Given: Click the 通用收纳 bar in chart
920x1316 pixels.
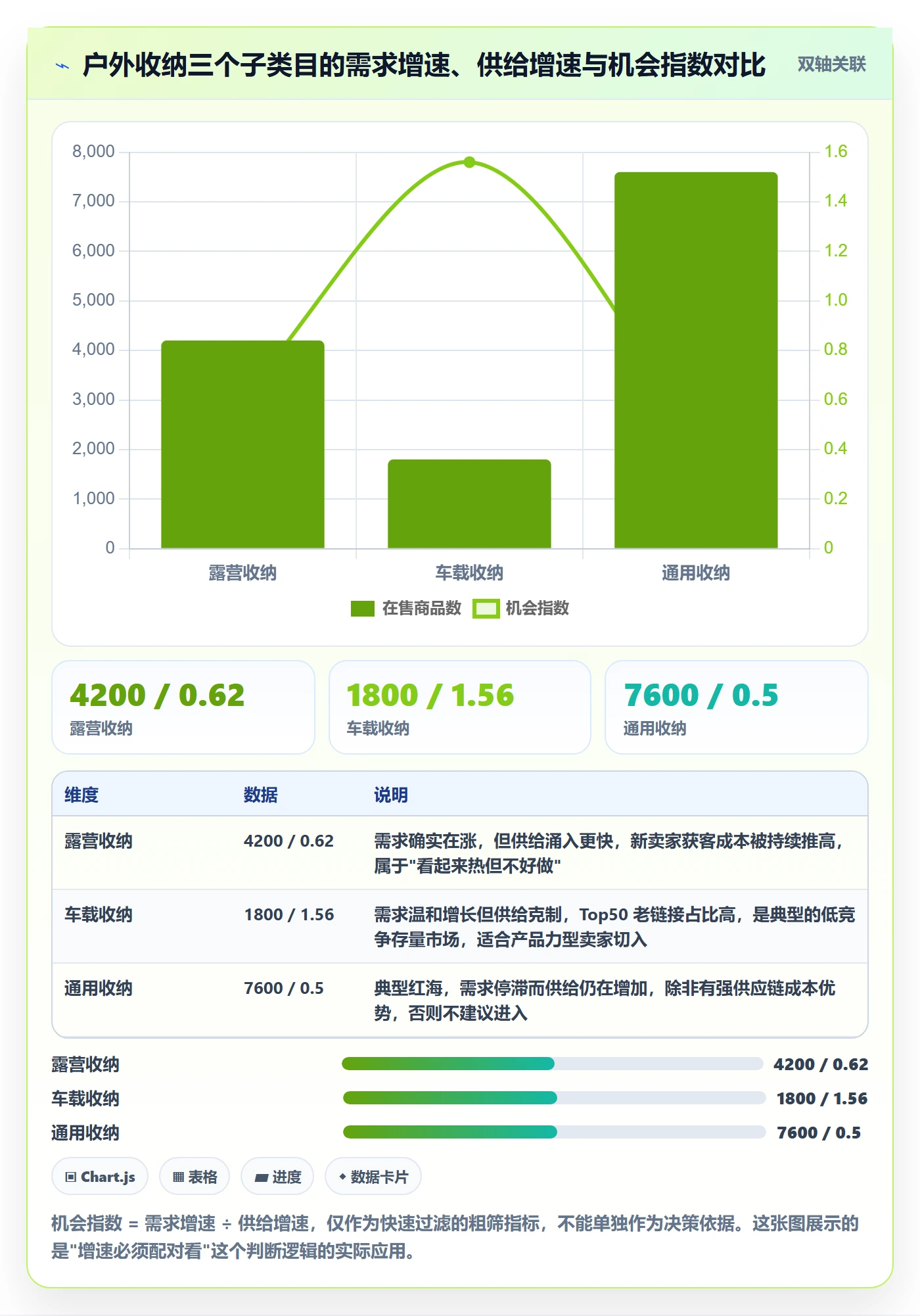Looking at the screenshot, I should 696,360.
